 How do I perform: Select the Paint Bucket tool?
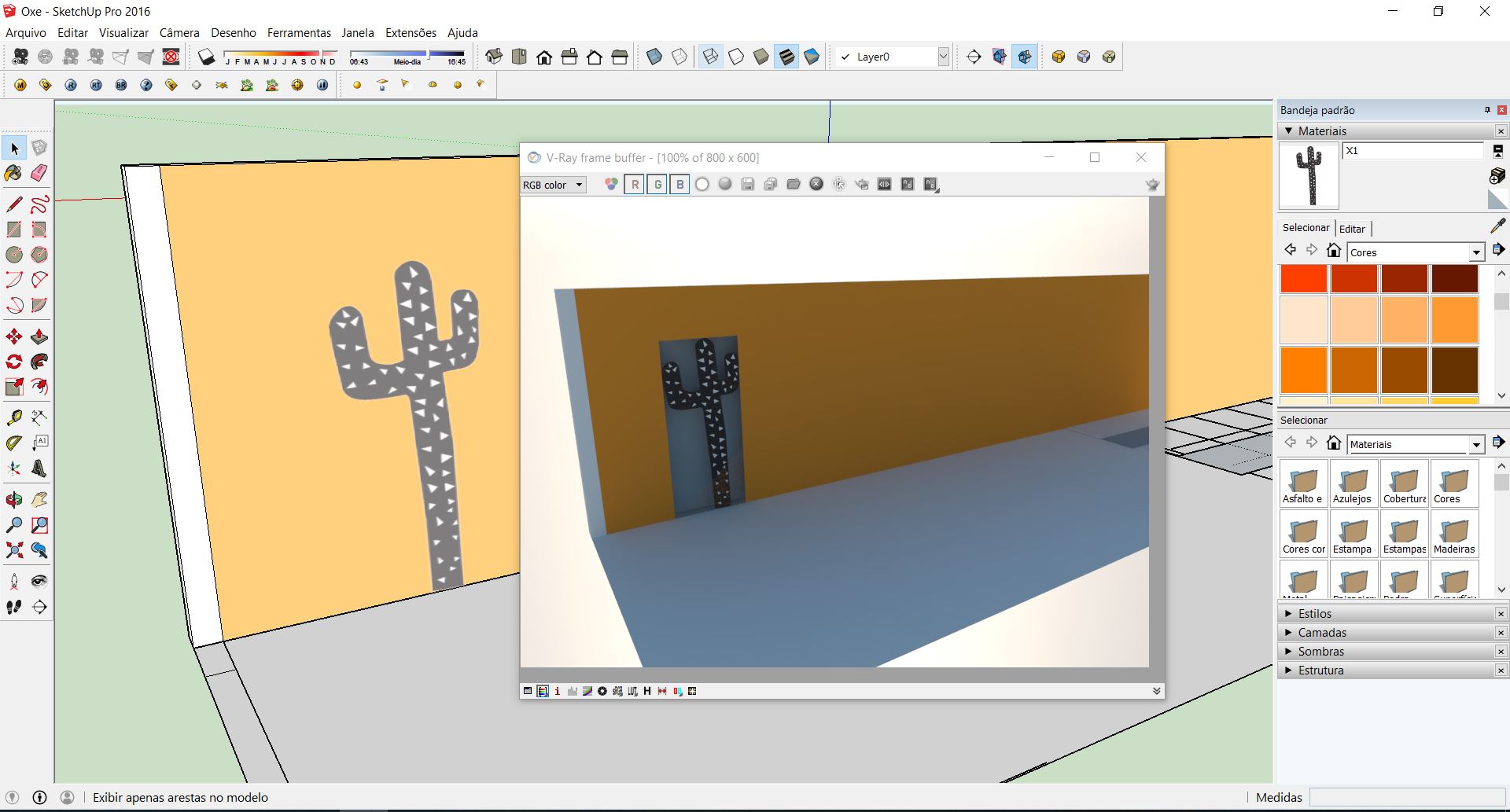pos(14,173)
